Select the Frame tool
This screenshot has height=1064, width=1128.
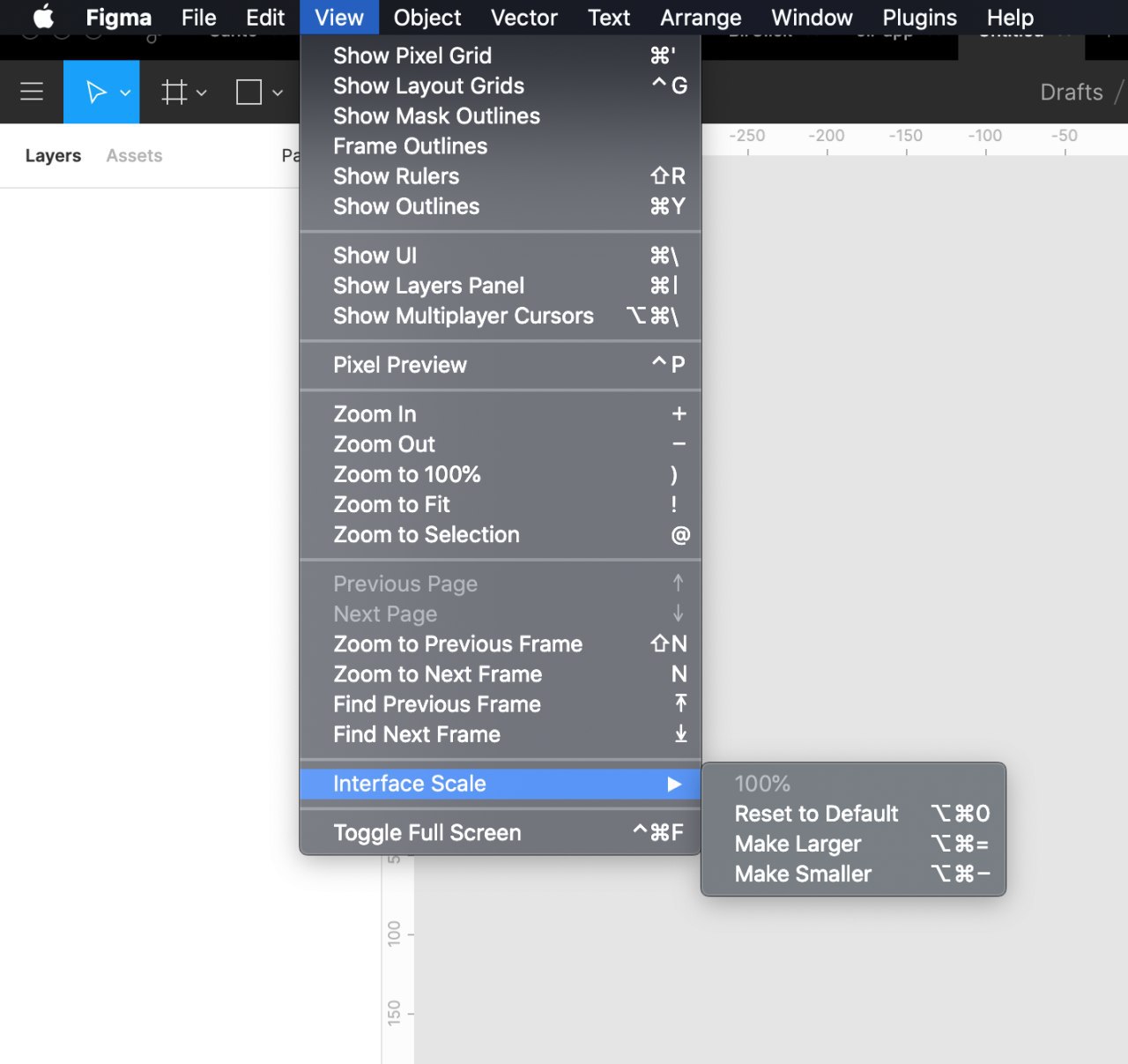click(x=174, y=92)
